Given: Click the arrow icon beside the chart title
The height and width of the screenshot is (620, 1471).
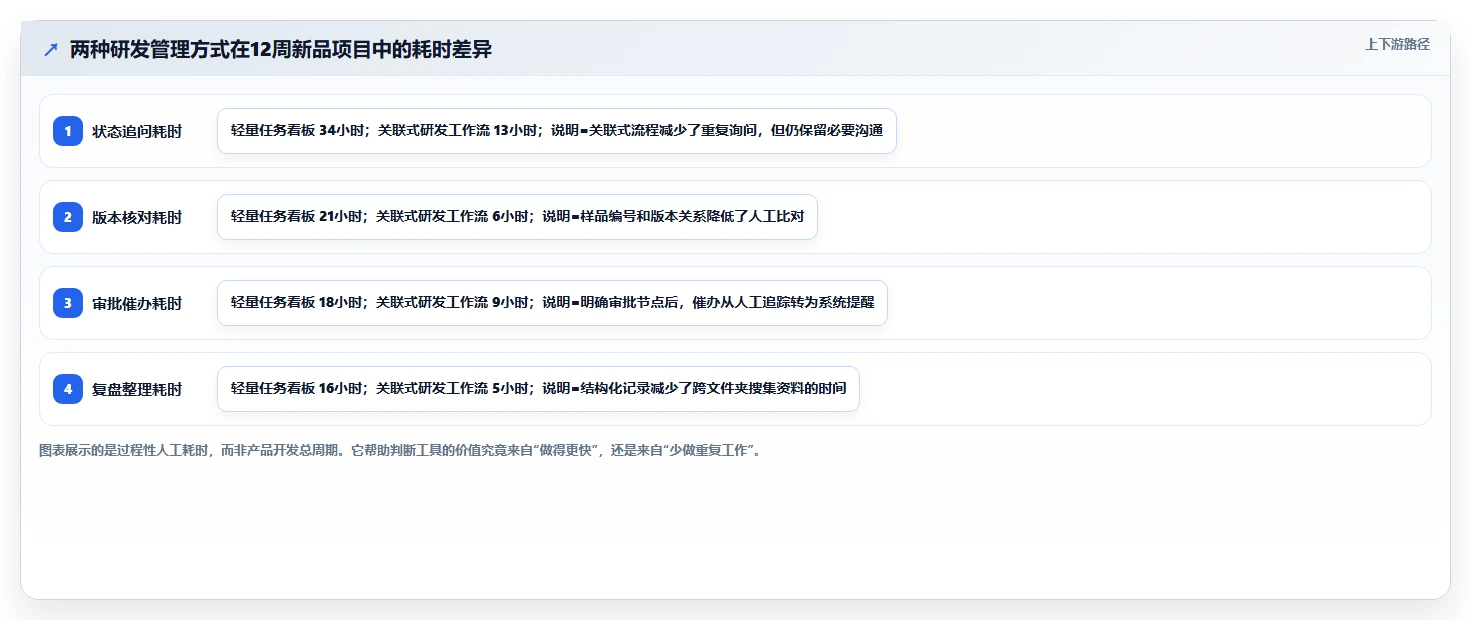Looking at the screenshot, I should click(51, 49).
